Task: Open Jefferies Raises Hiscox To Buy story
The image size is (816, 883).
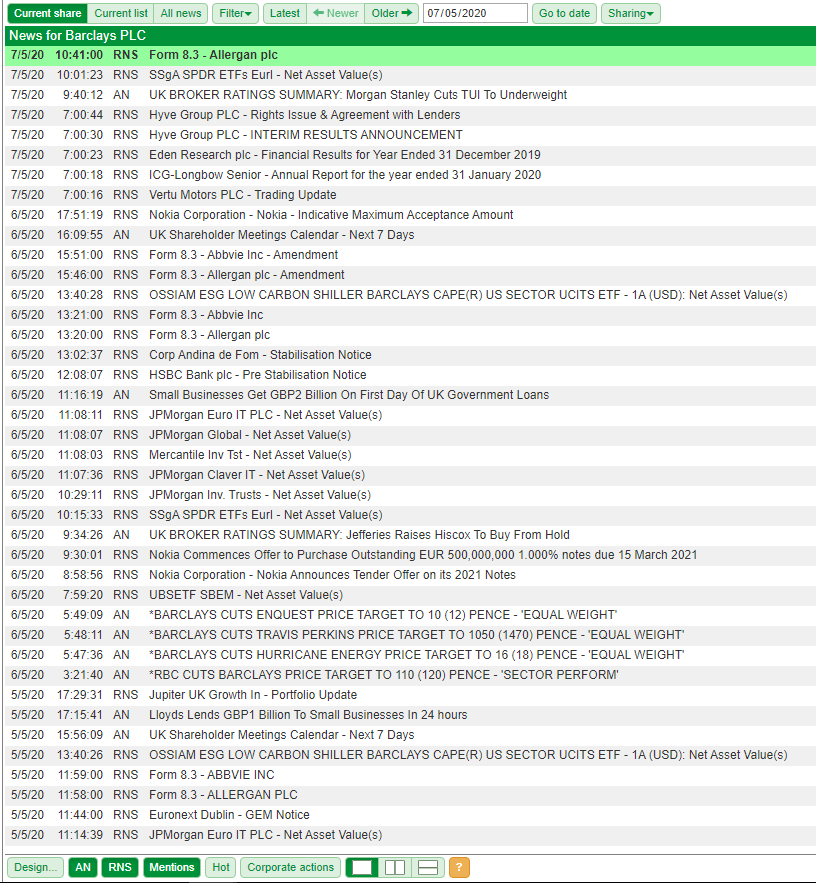Action: (x=410, y=535)
